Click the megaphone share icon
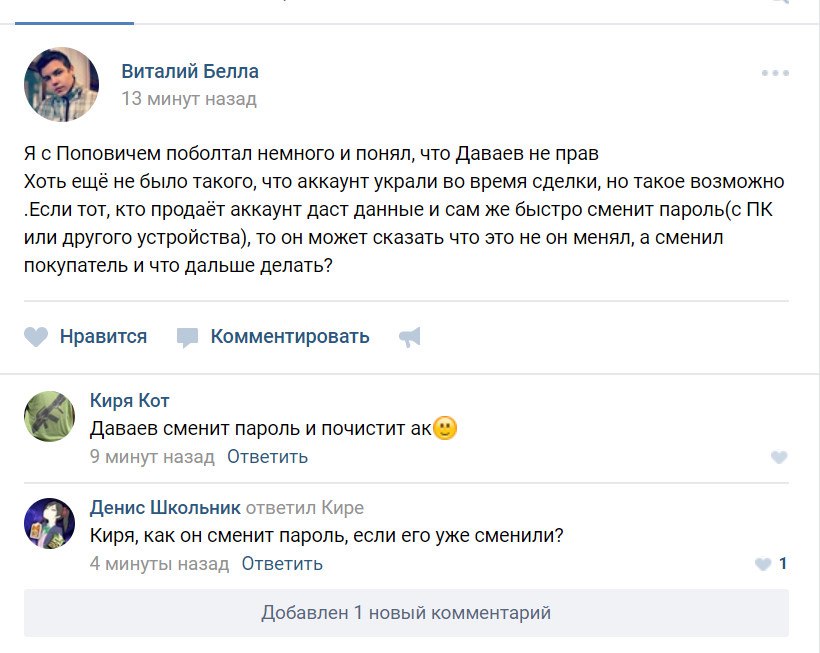This screenshot has height=653, width=820. [x=410, y=337]
